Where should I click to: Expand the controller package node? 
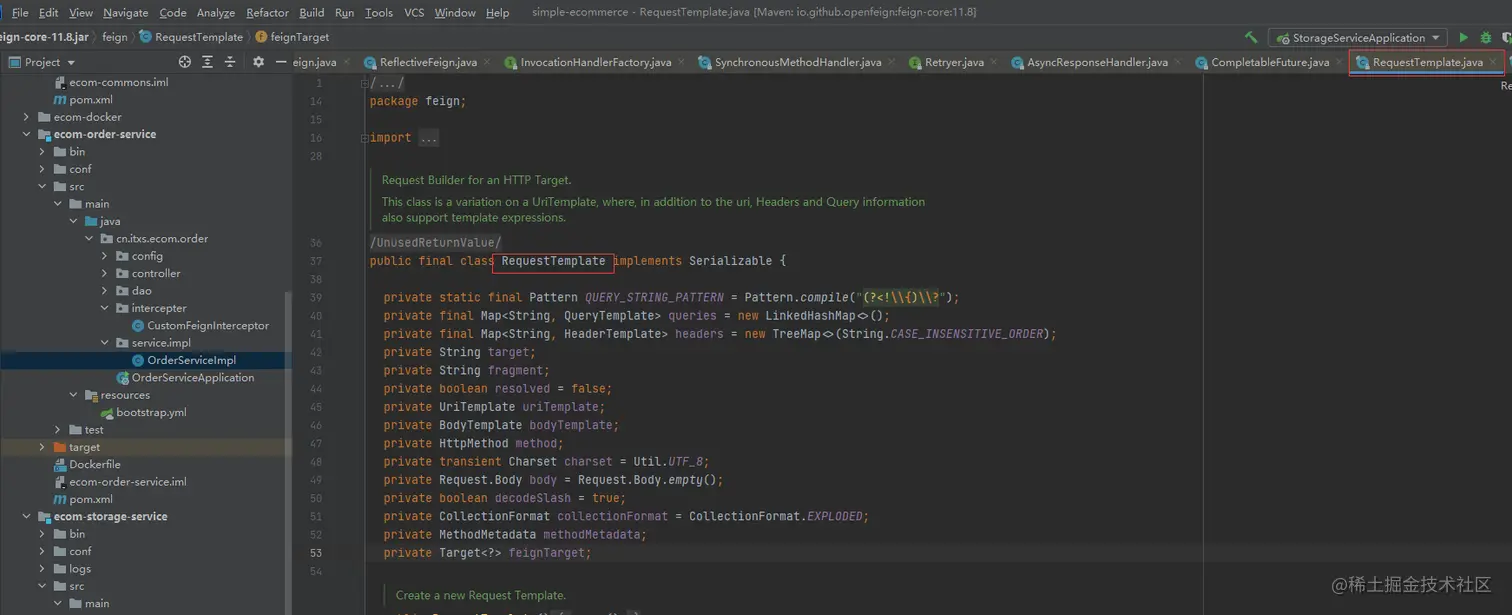tap(105, 273)
